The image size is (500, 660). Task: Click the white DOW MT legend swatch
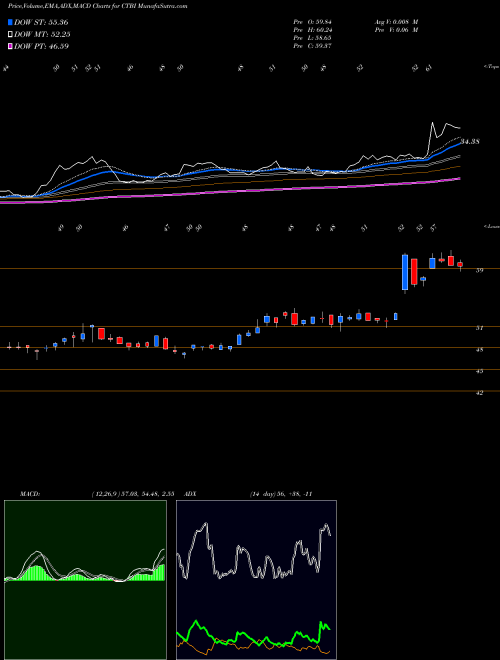[x=10, y=35]
